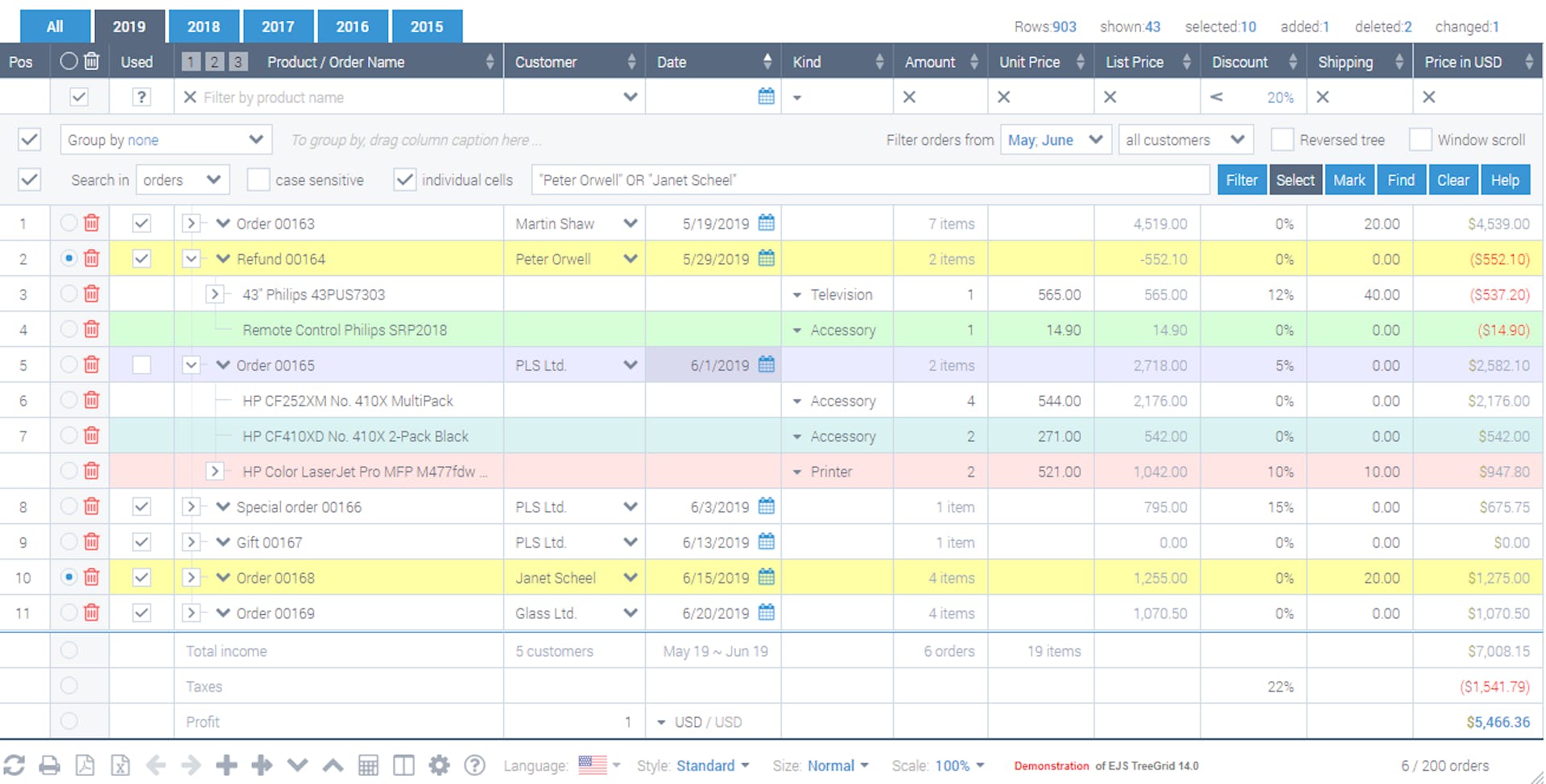Click the Clear search button
Viewport: 1546px width, 784px height.
pos(1453,179)
